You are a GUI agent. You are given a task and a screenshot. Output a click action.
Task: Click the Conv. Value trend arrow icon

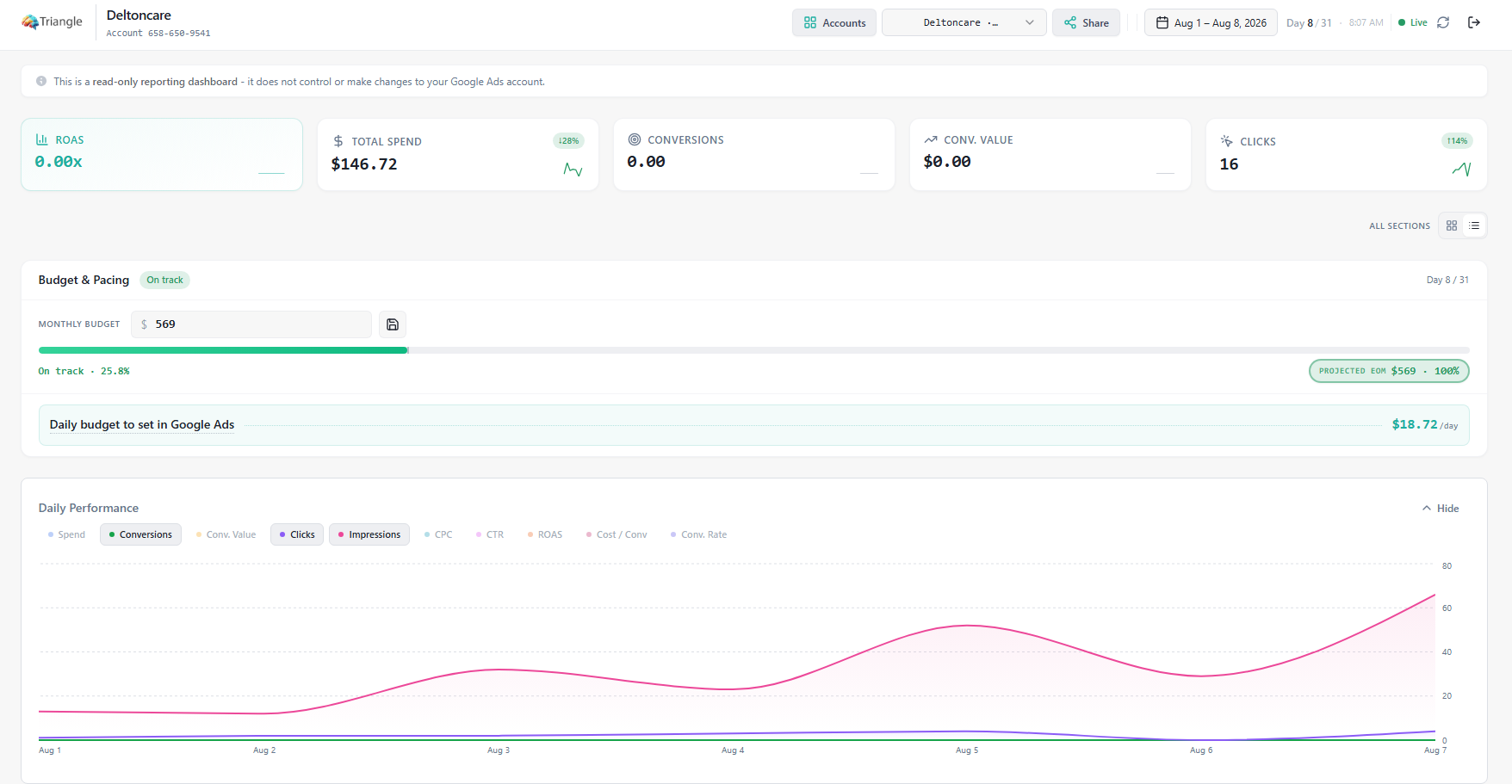point(931,139)
